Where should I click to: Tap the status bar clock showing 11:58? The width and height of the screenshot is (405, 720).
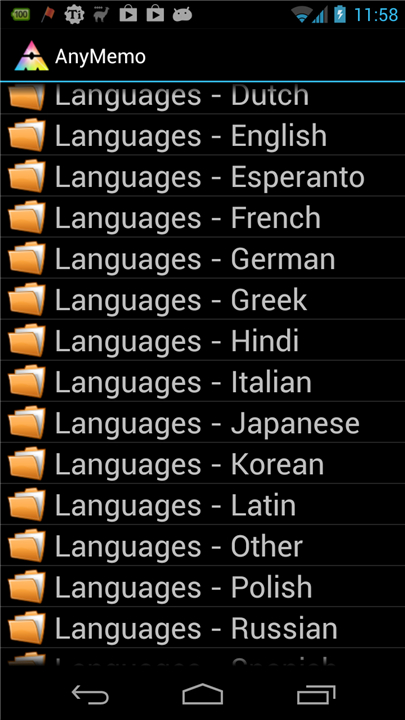pyautogui.click(x=376, y=15)
